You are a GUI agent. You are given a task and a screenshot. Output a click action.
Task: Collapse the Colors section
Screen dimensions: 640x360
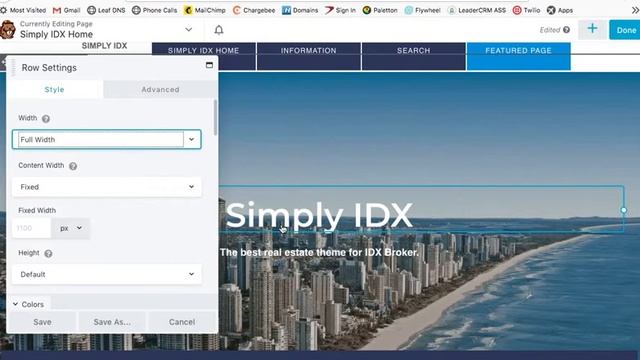(x=29, y=304)
